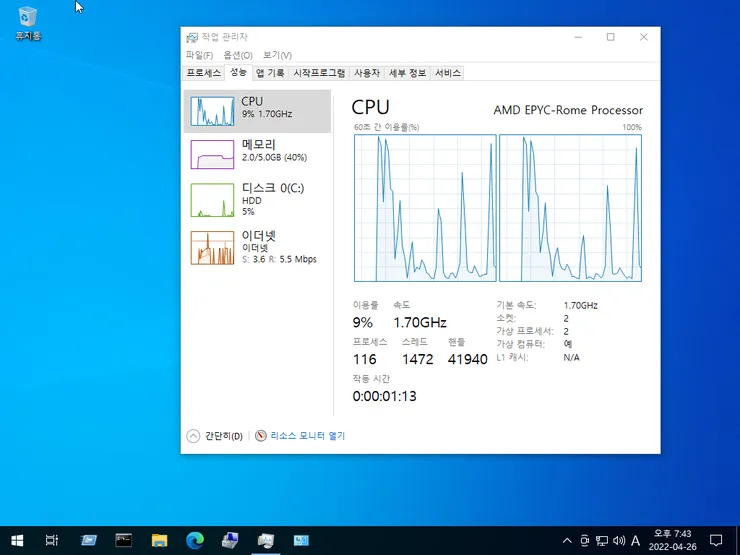Open the Windows Start button
Viewport: 740px width, 555px height.
tap(17, 540)
